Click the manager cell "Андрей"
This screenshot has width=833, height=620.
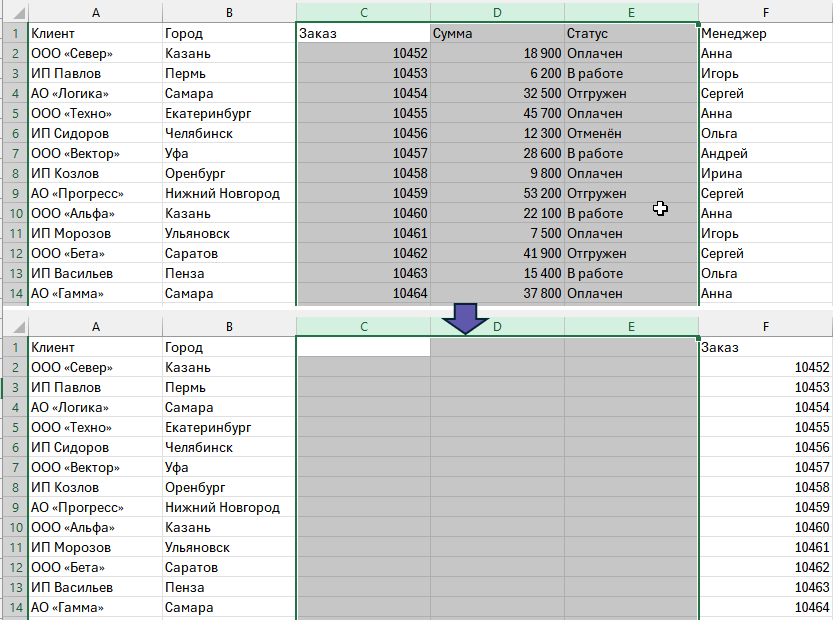[x=765, y=153]
